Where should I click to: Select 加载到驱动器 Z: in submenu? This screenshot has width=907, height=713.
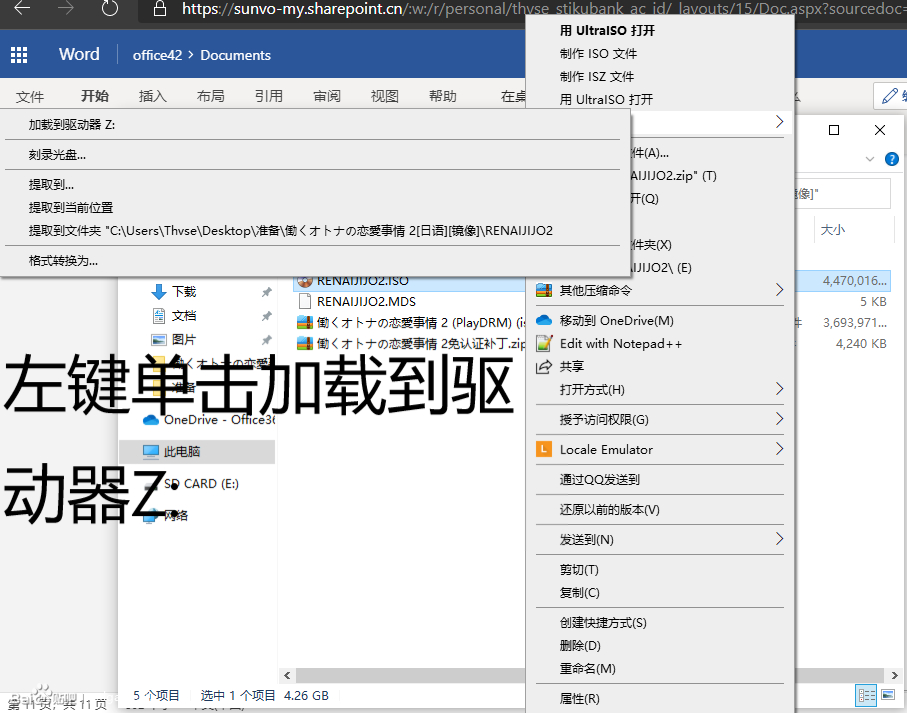[x=312, y=124]
